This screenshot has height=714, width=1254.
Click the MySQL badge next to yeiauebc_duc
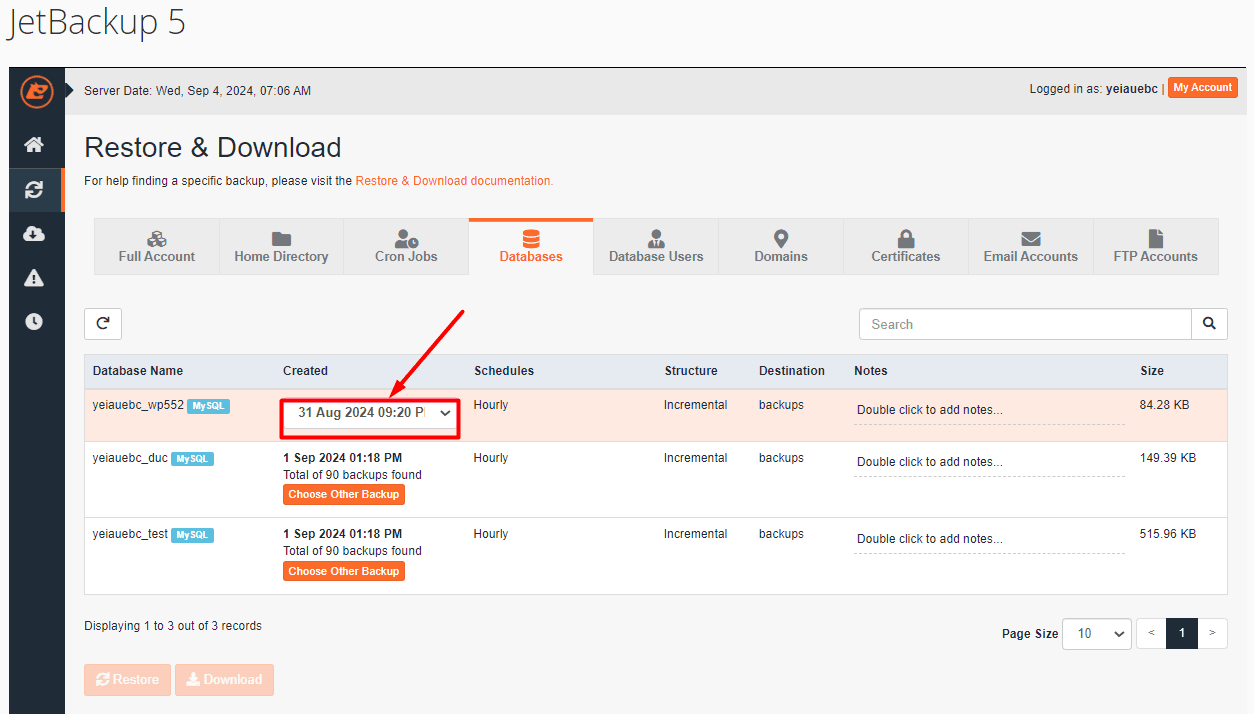(x=192, y=459)
